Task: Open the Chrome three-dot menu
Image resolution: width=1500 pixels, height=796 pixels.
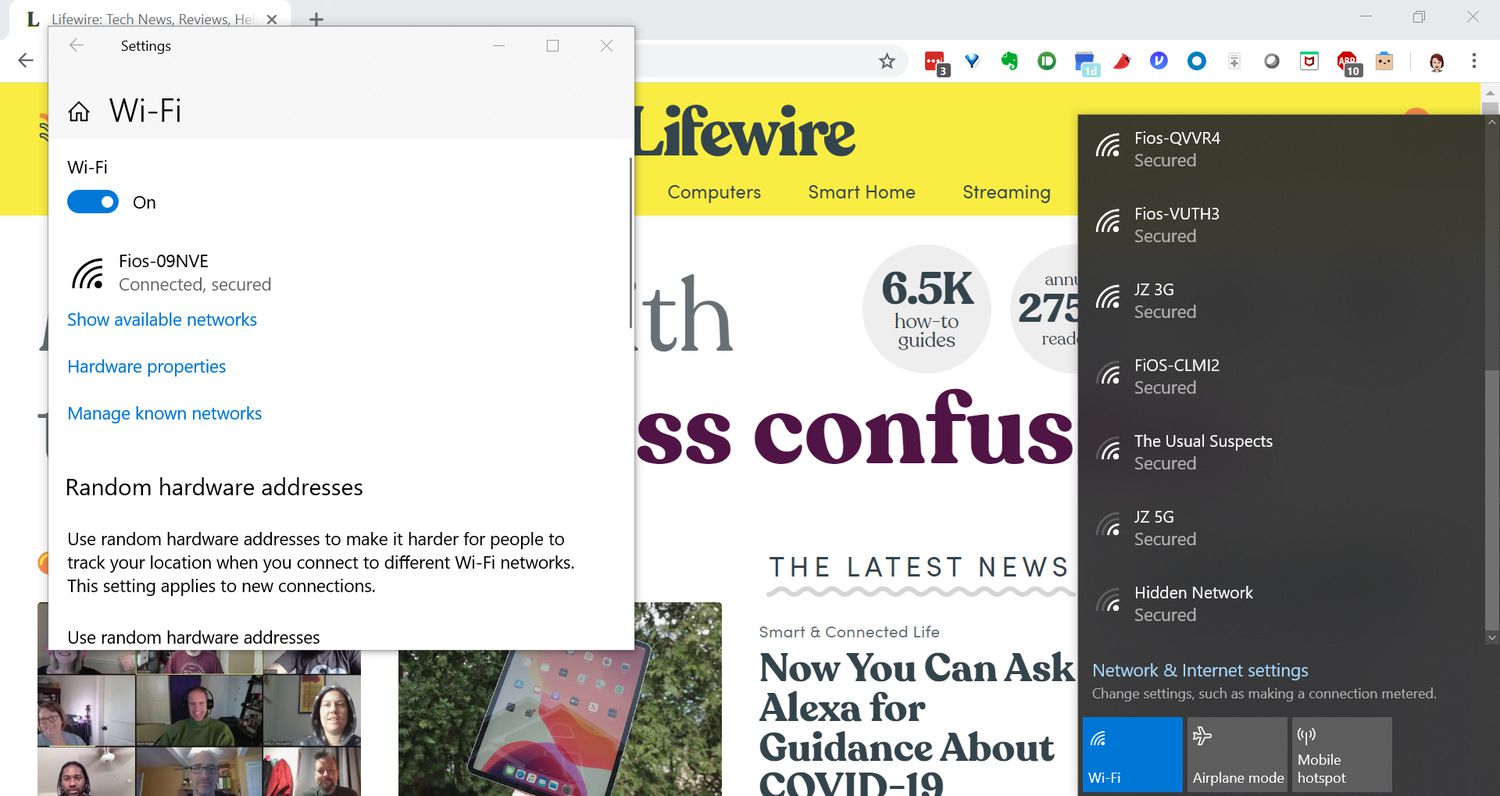Action: coord(1474,61)
